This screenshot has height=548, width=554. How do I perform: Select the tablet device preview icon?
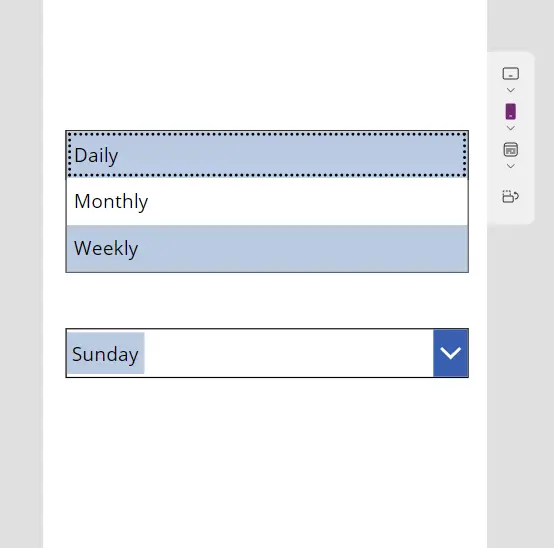point(511,73)
